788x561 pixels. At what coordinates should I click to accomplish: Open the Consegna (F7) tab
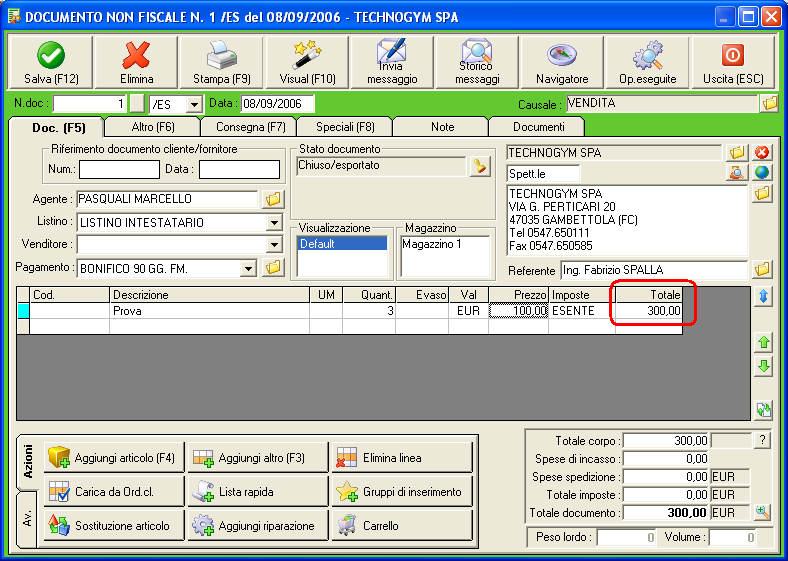point(250,127)
